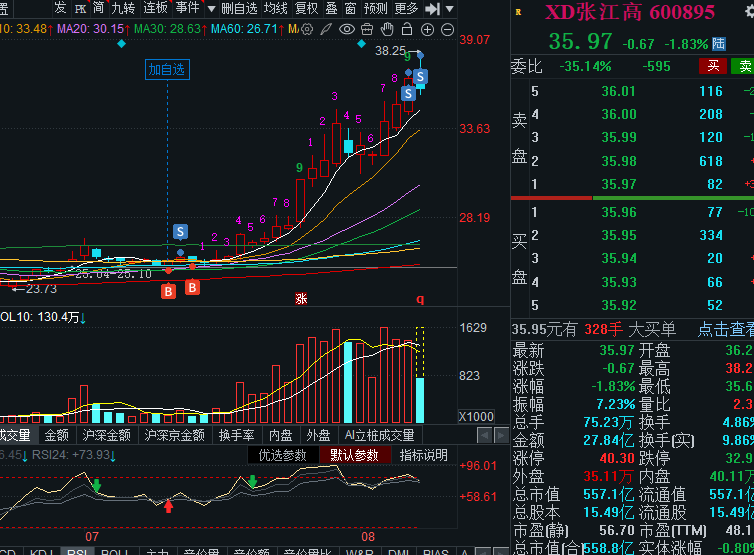The height and width of the screenshot is (555, 754).
Task: Toggle 均线 moving averages
Action: [x=276, y=8]
